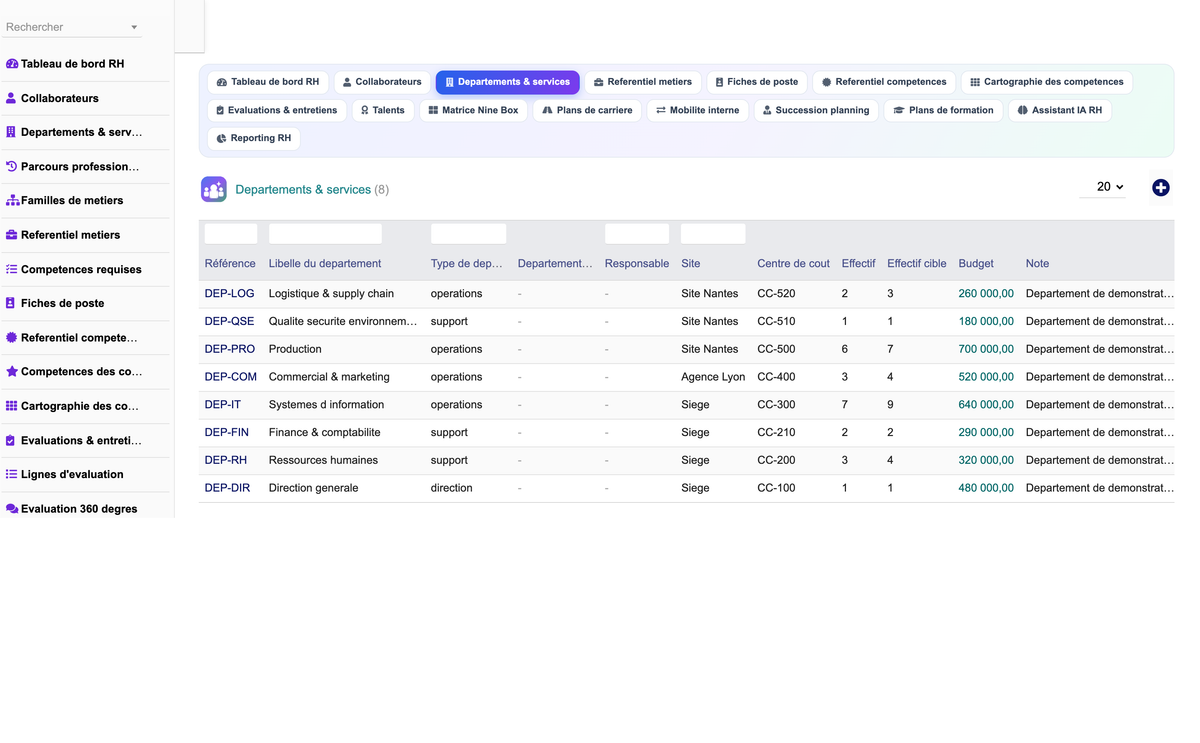The image size is (1200, 743).
Task: Click the Departements & services sidebar building icon
Action: [x=12, y=132]
